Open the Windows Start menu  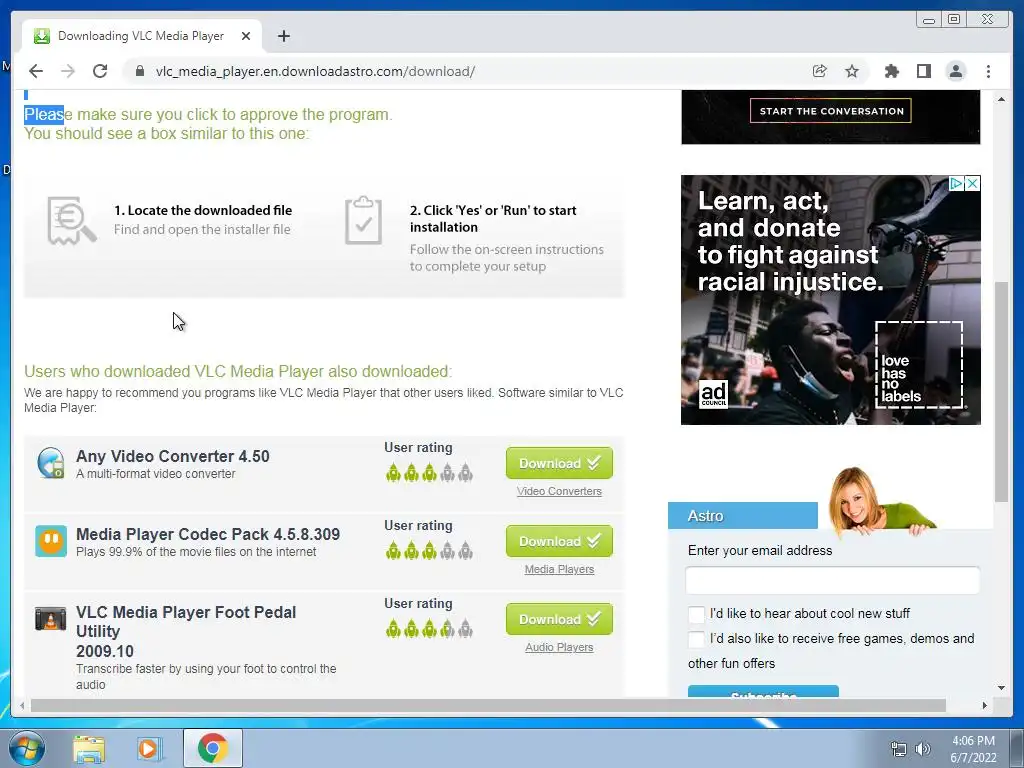[x=27, y=748]
